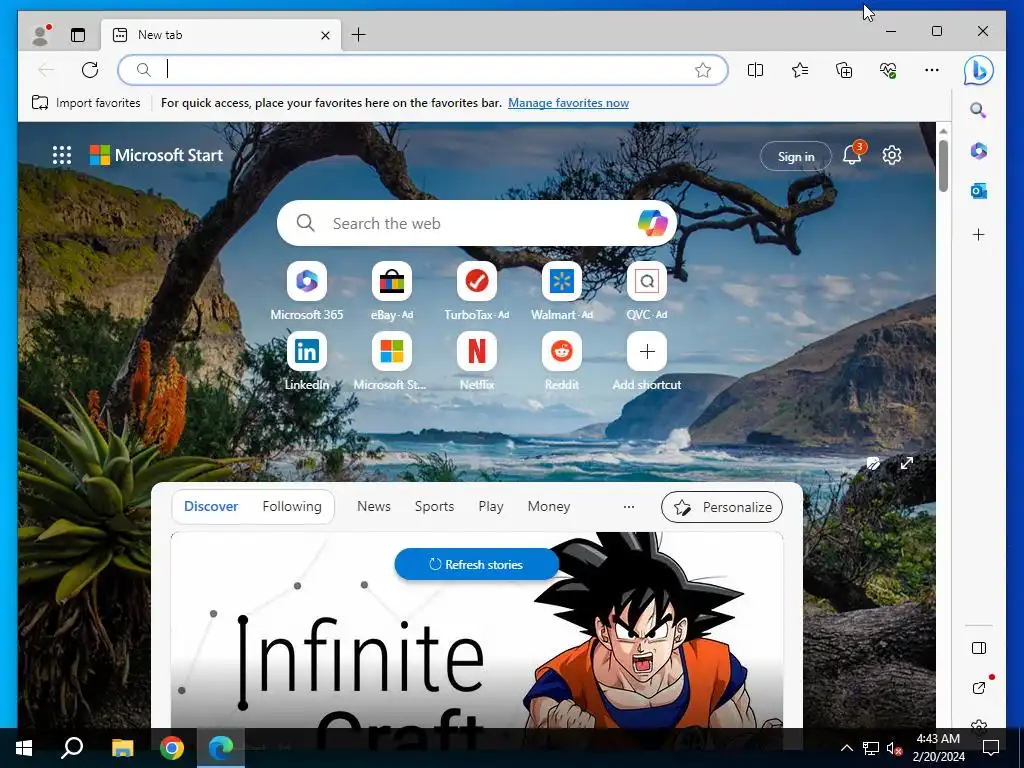The image size is (1024, 768).
Task: Open the external link sidebar icon
Action: (x=978, y=688)
